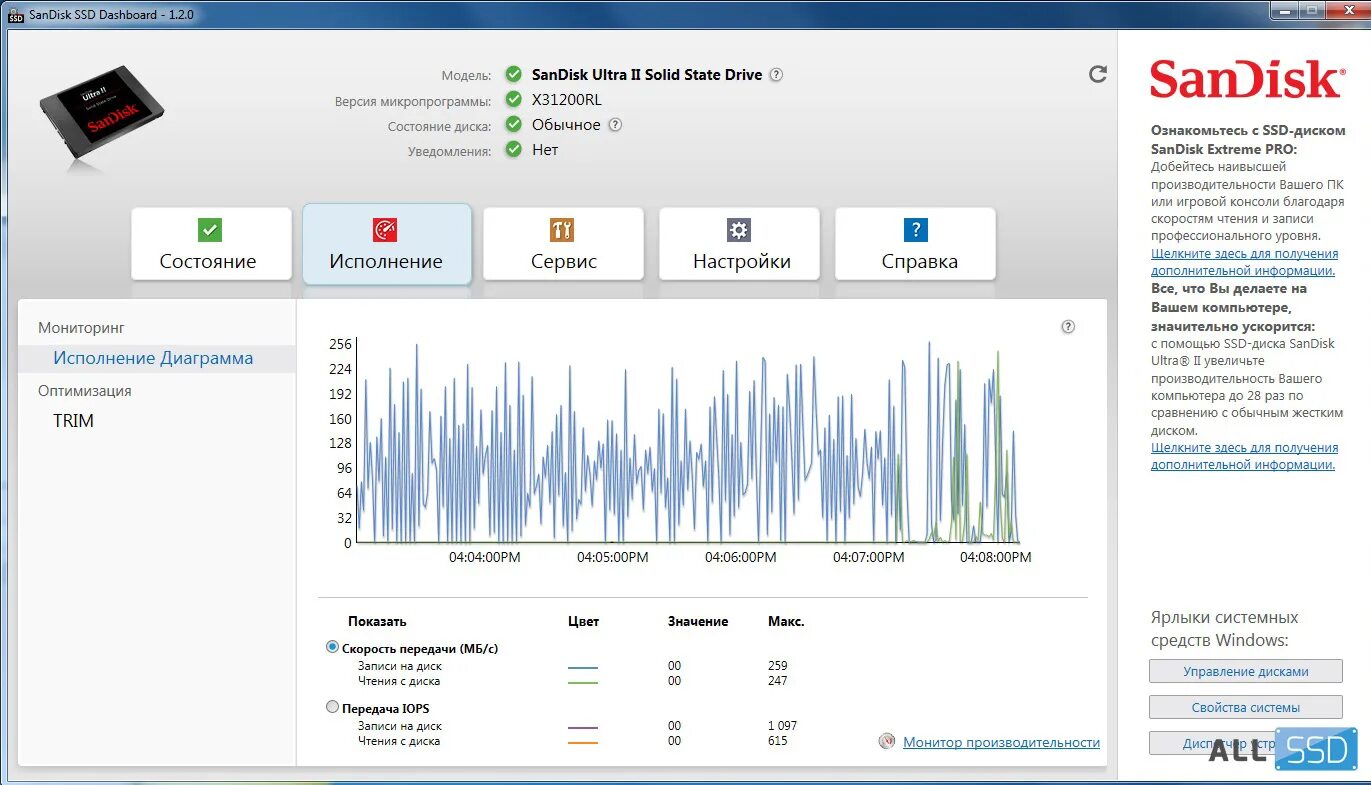Switch to the Исполнение tab
The image size is (1371, 785).
pyautogui.click(x=387, y=244)
